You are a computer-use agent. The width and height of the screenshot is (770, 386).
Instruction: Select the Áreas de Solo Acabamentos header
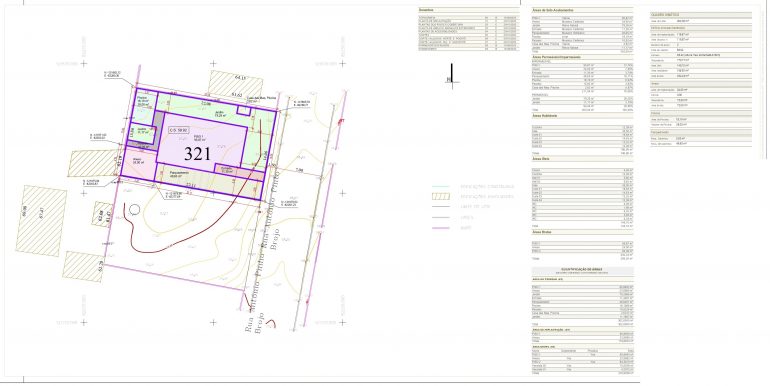click(553, 9)
